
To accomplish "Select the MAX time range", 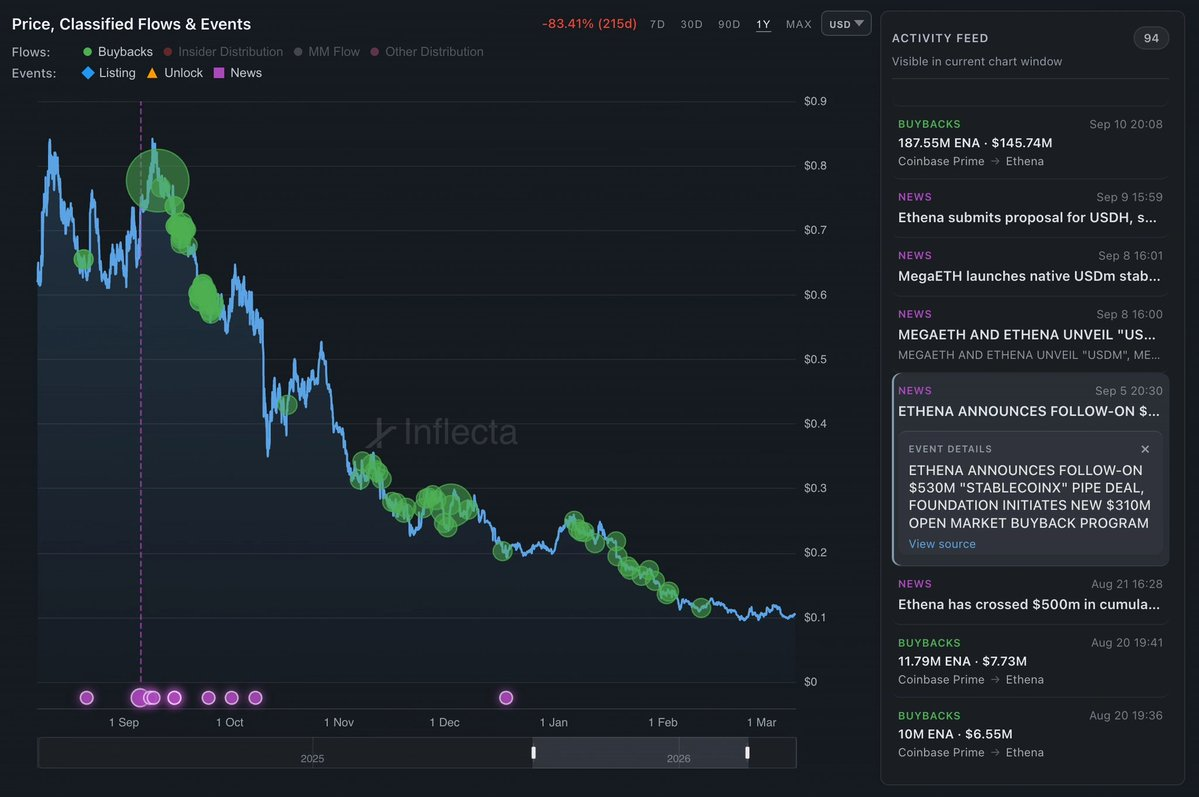I will [799, 24].
